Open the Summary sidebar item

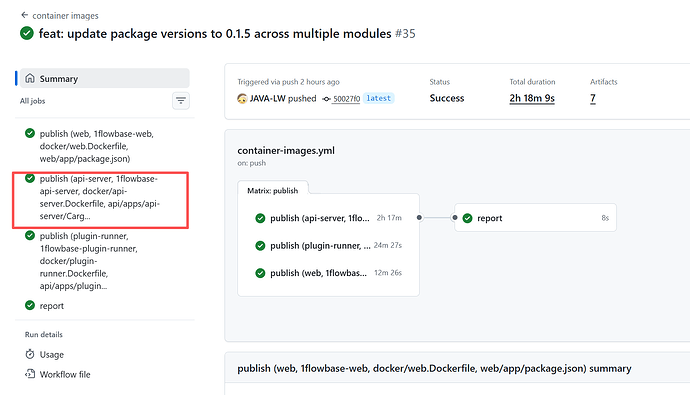pyautogui.click(x=105, y=78)
